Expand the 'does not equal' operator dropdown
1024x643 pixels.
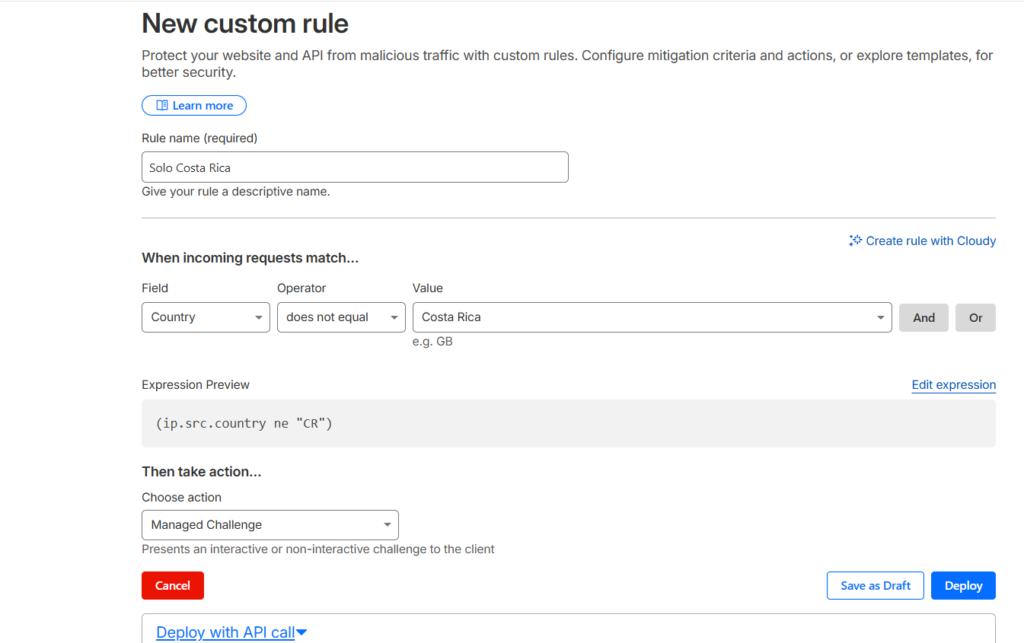pyautogui.click(x=341, y=317)
